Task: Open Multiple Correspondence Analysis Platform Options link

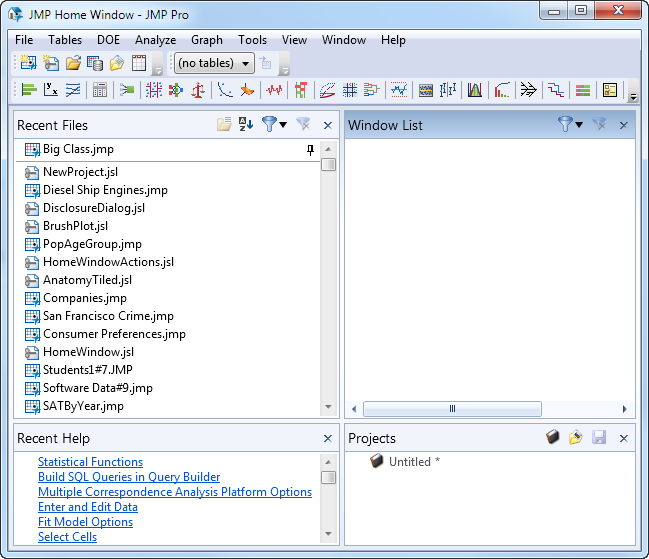Action: pyautogui.click(x=175, y=492)
